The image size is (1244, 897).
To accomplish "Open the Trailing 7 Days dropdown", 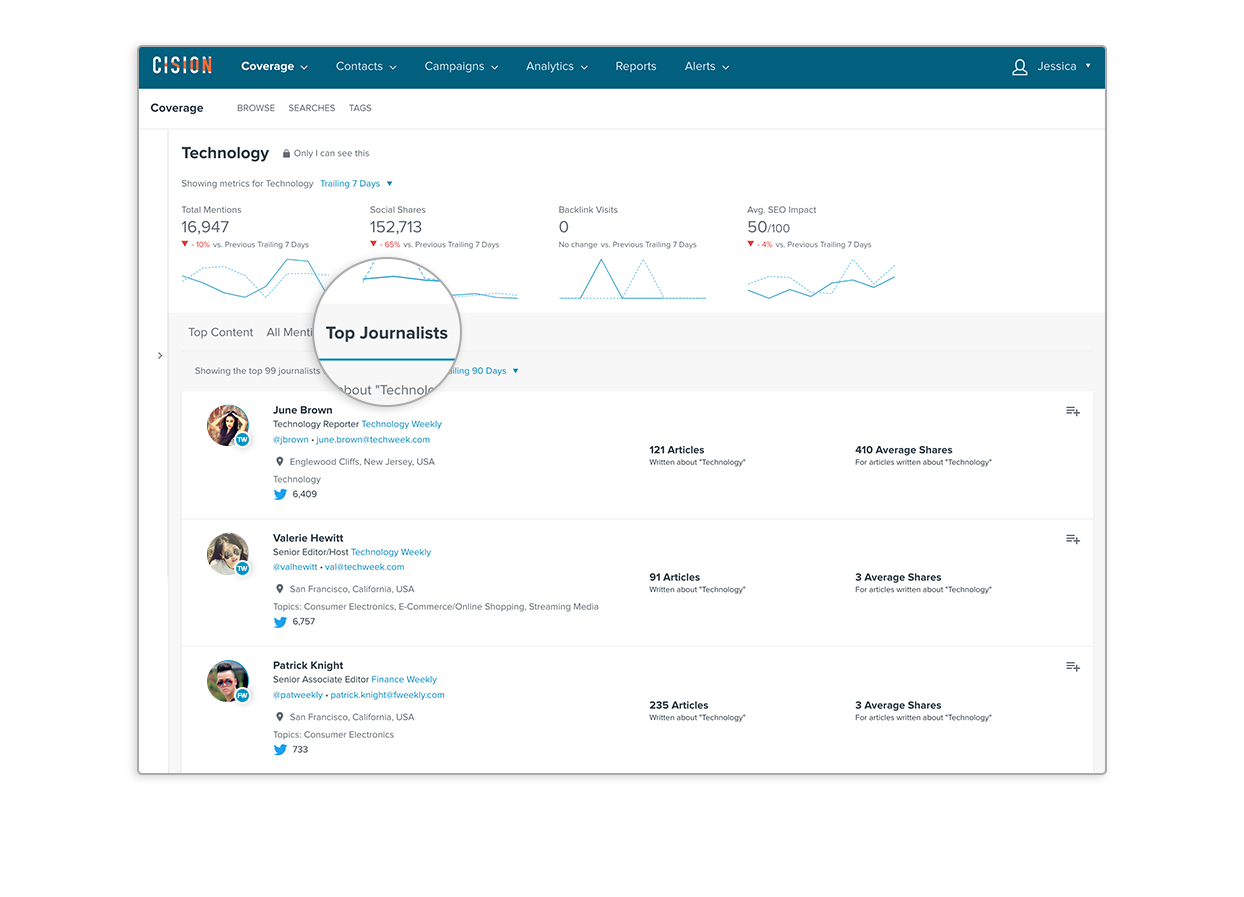I will coord(356,184).
